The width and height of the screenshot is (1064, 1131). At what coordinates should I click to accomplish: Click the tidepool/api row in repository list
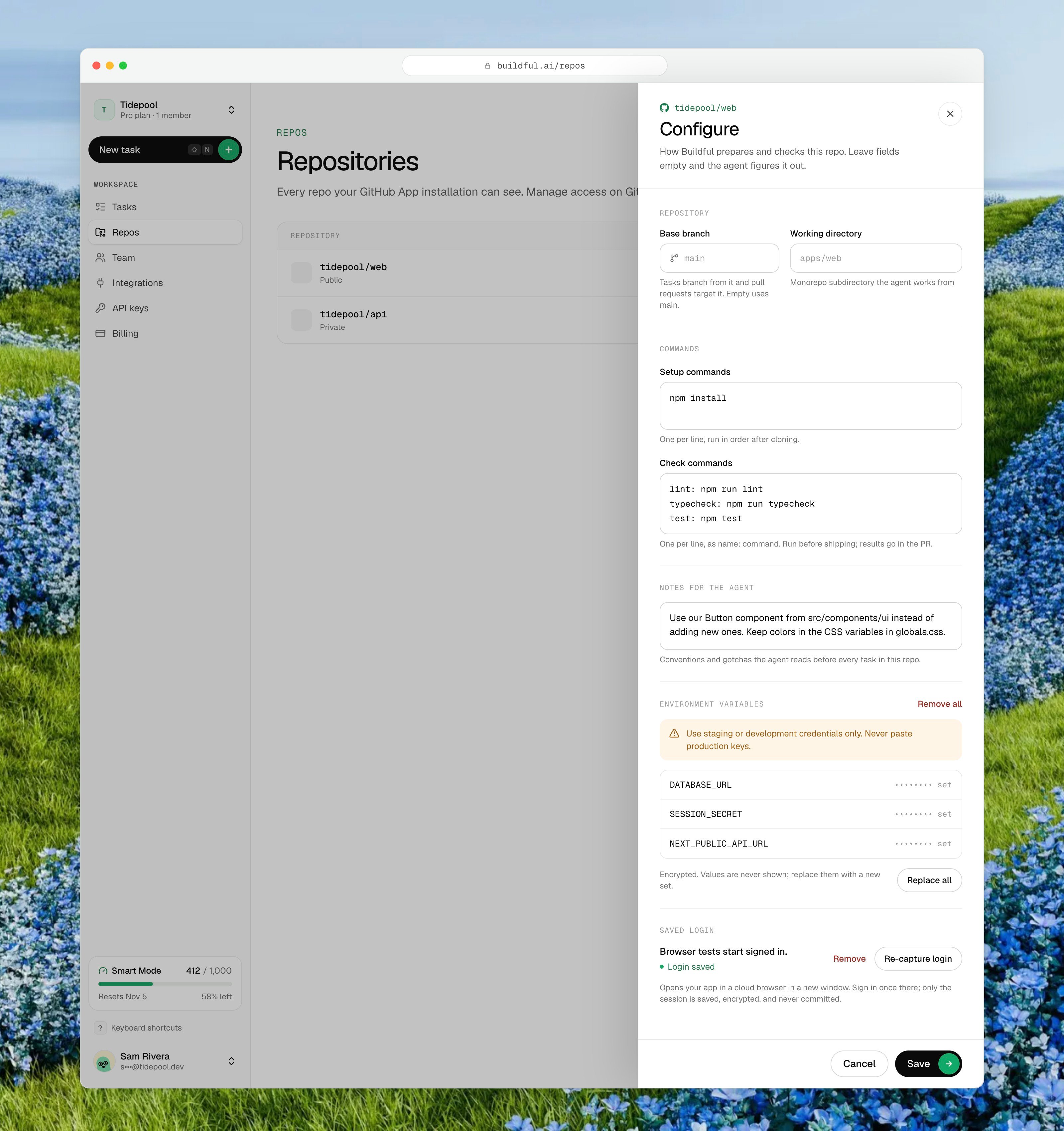click(457, 320)
